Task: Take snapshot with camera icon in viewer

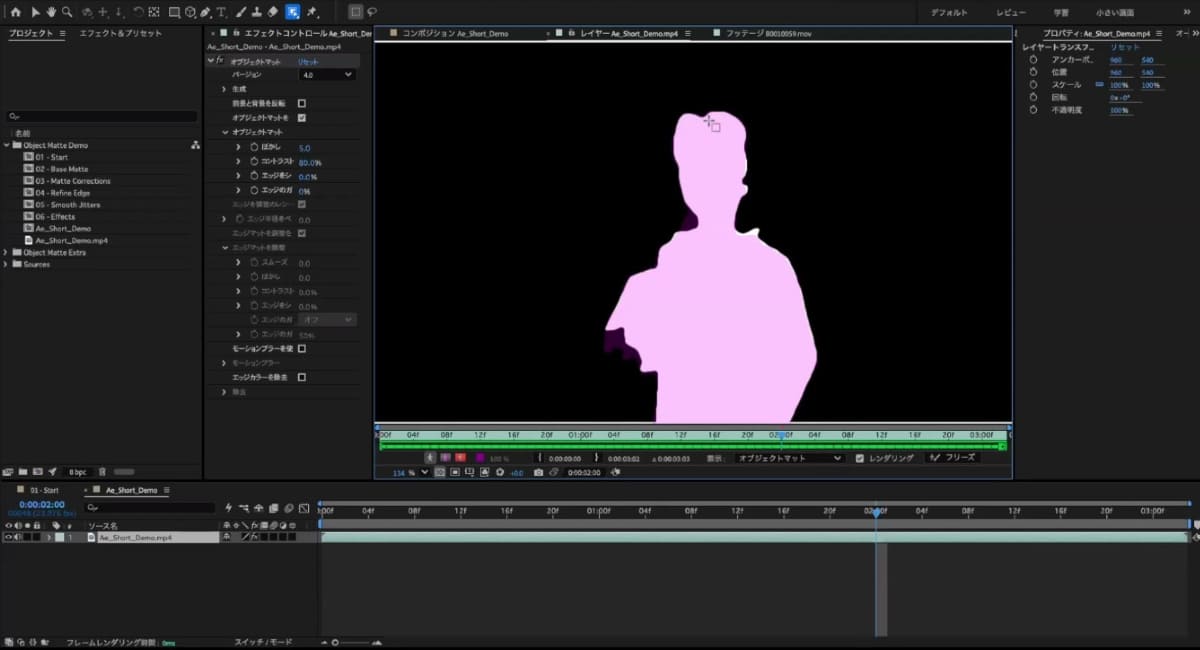Action: 538,472
